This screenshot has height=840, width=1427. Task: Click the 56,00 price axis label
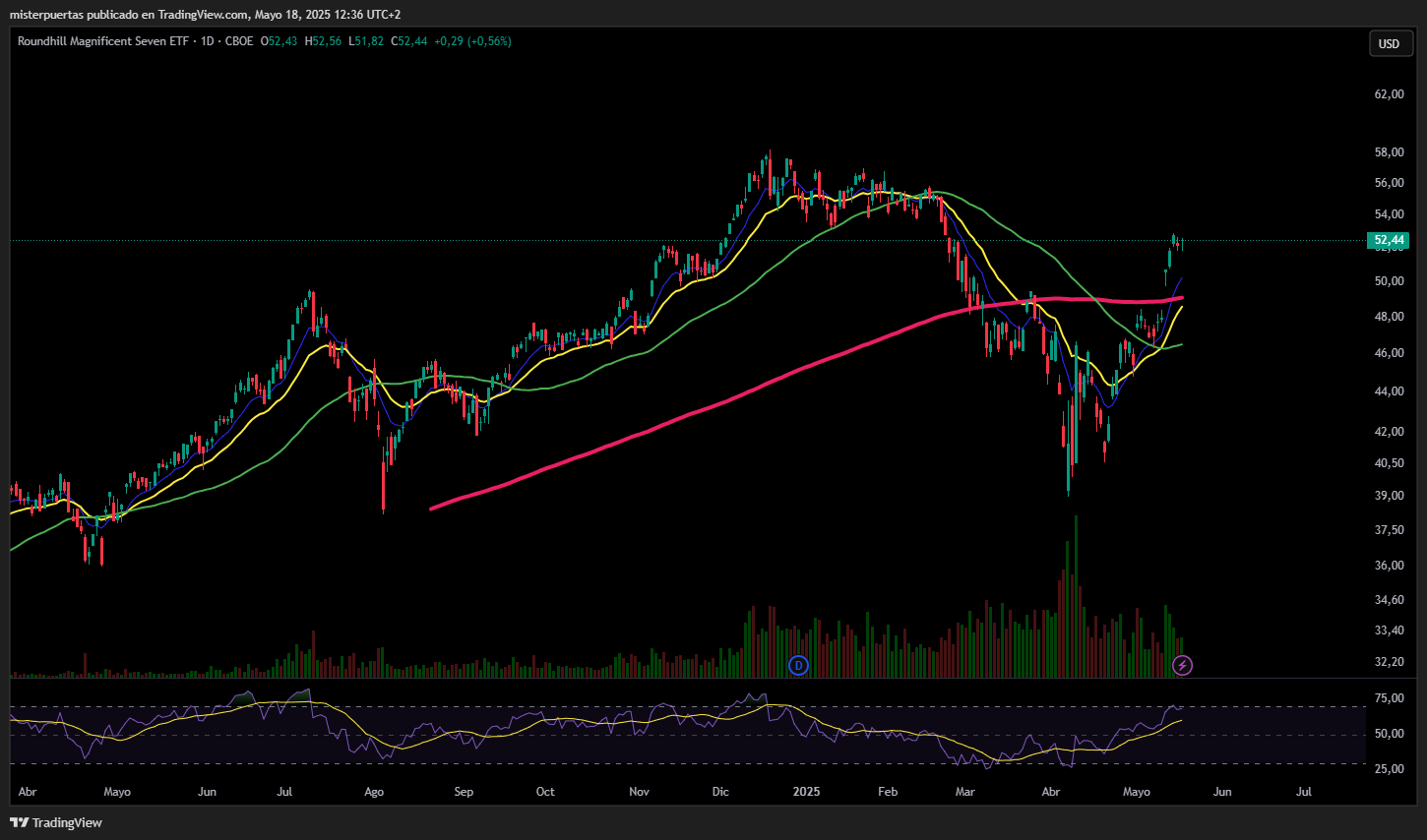1389,183
